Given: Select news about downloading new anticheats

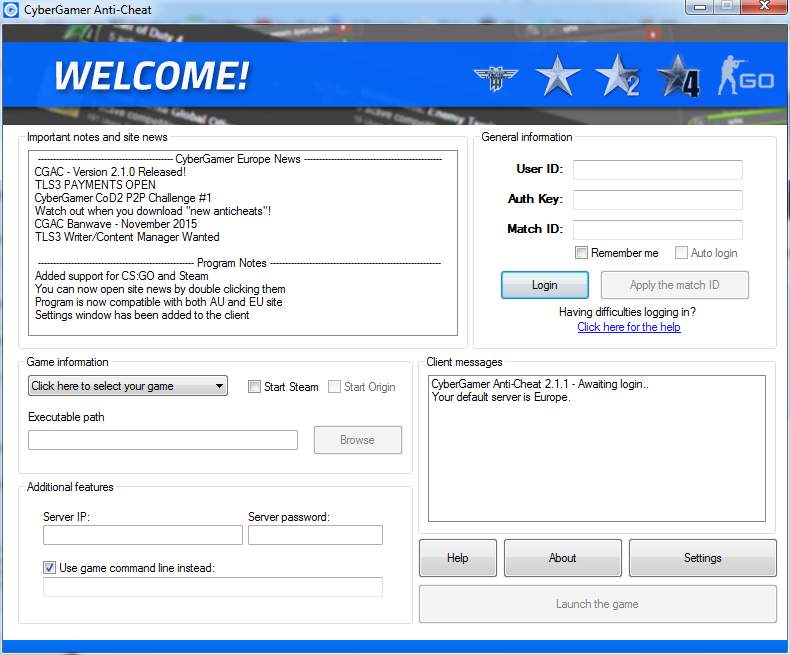Looking at the screenshot, I should tap(153, 211).
